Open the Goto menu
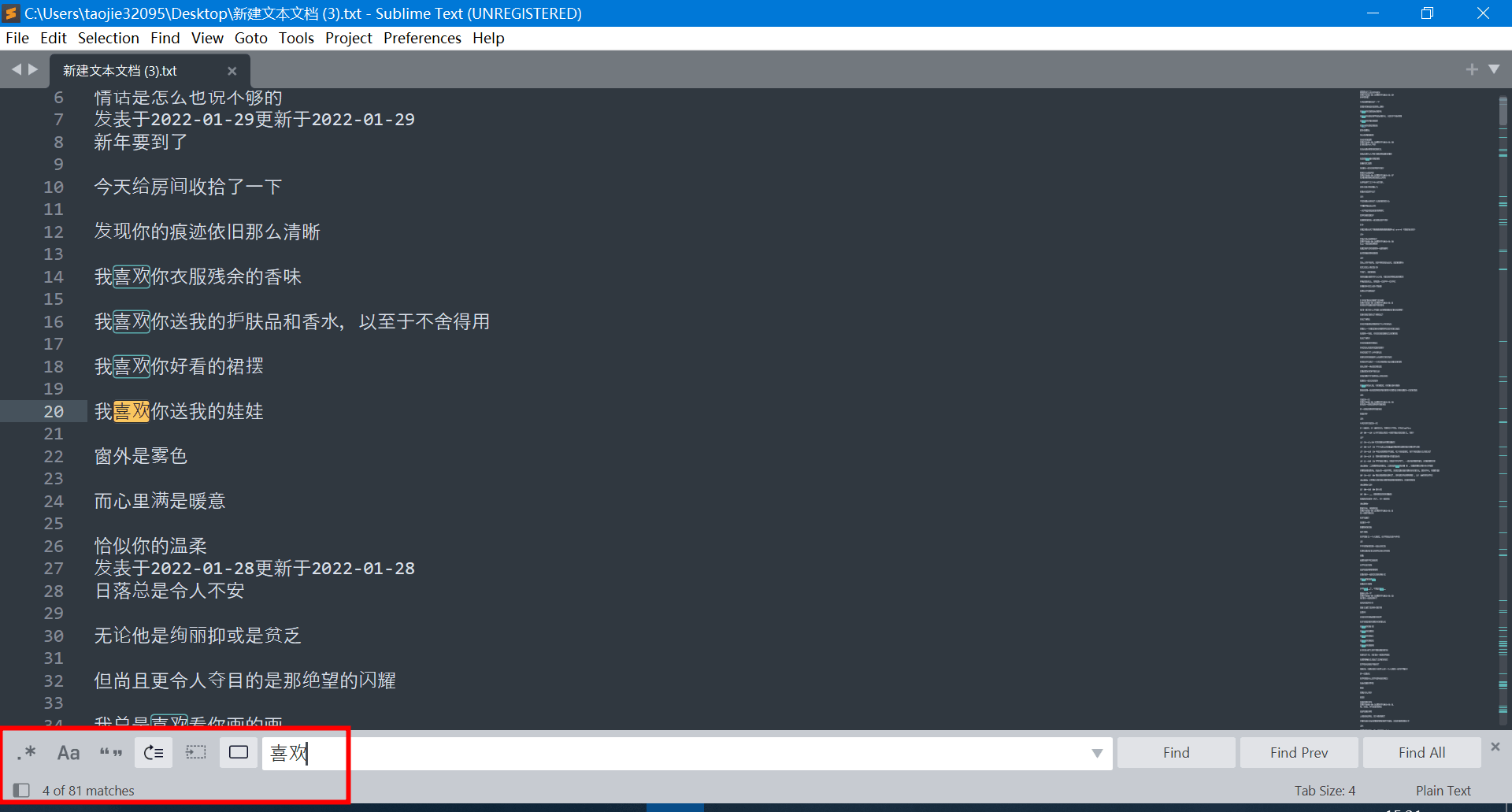Viewport: 1512px width, 812px height. (251, 38)
